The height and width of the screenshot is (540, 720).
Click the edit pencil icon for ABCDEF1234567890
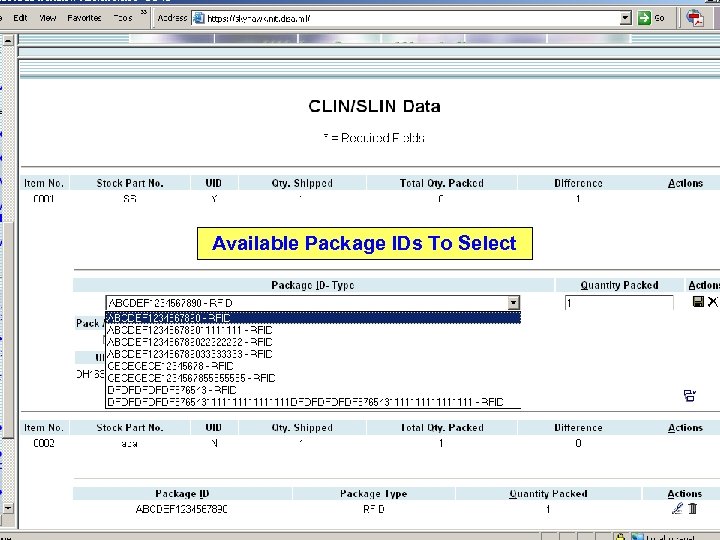point(677,508)
